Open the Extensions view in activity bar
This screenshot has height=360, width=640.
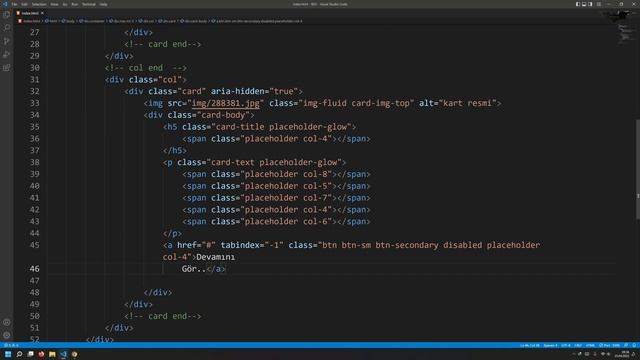click(x=7, y=68)
